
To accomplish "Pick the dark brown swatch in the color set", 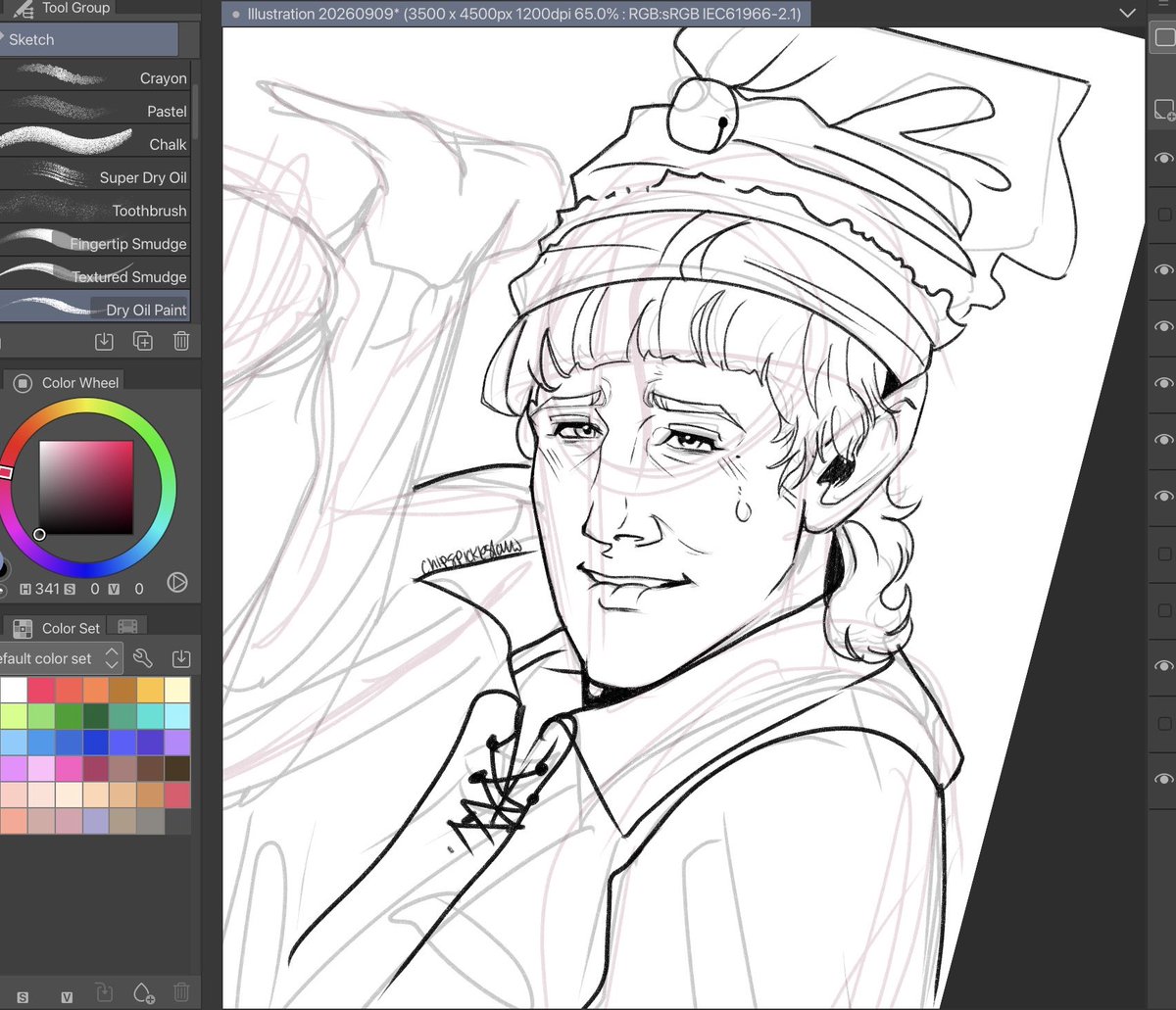I will tap(178, 769).
